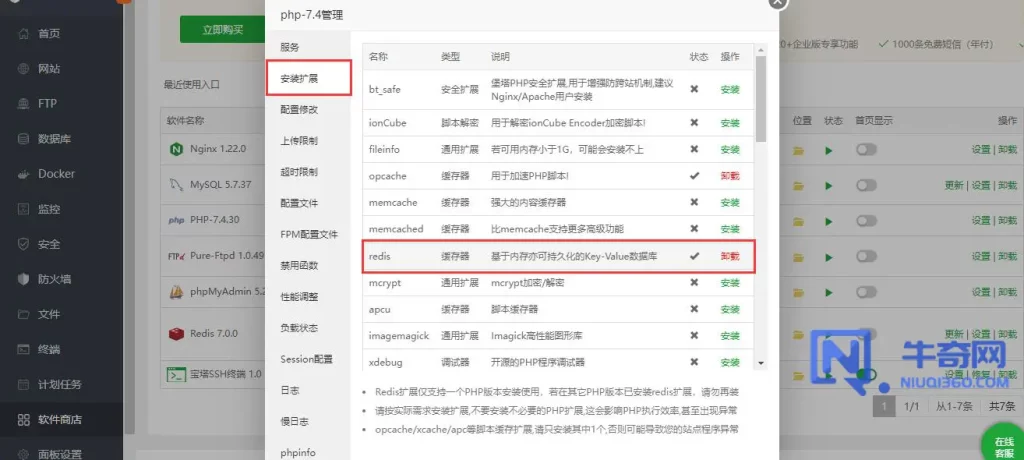This screenshot has width=1024, height=460.
Task: Click 卸载 link in PHP-7.4.30 row
Action: [x=1008, y=221]
